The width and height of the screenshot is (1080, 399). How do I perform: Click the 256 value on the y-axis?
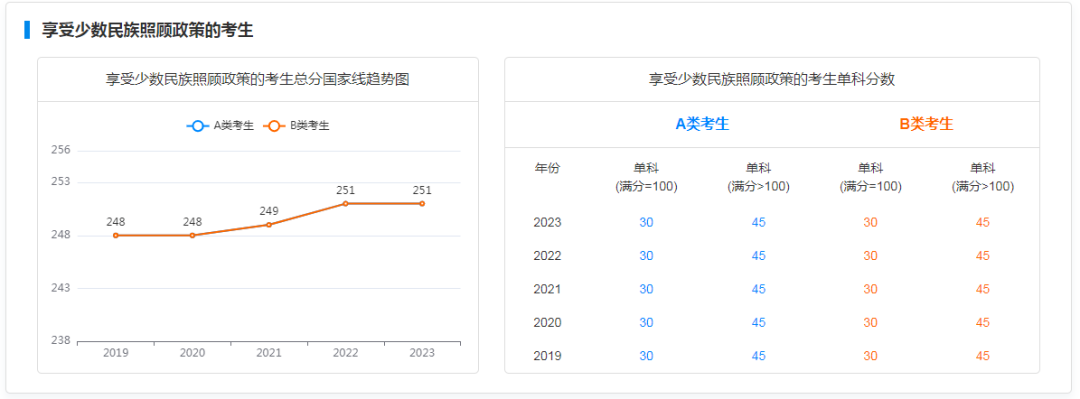tap(61, 150)
